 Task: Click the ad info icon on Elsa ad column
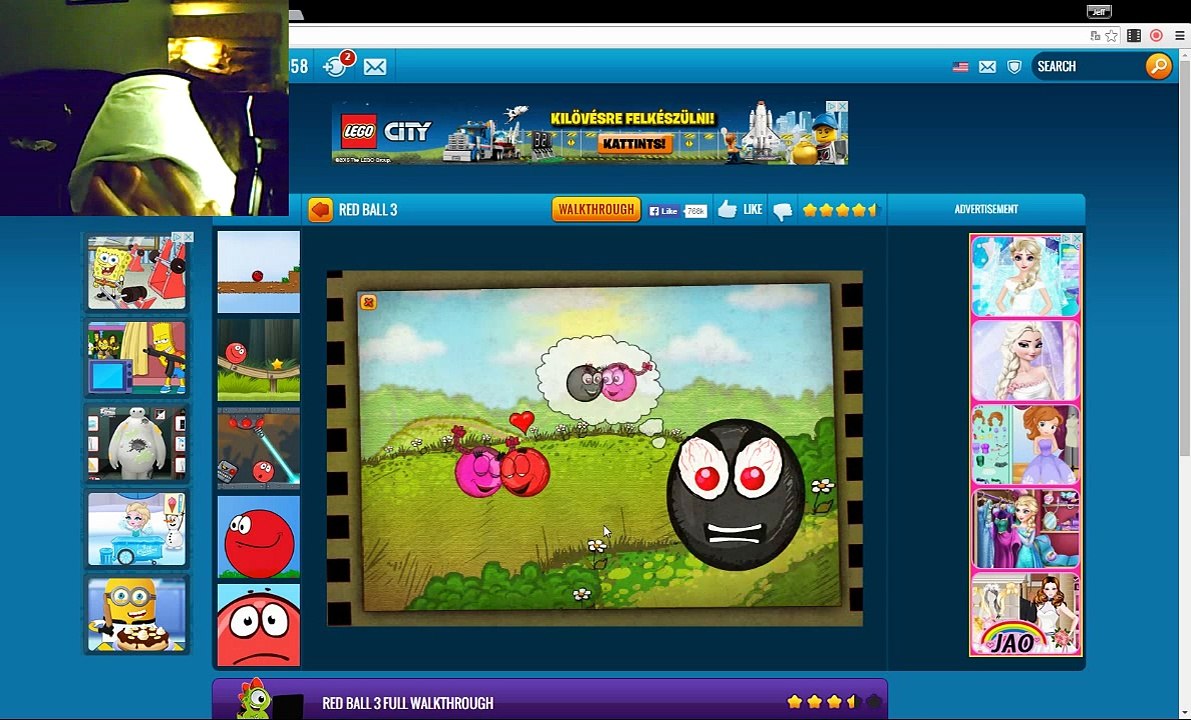(x=1066, y=238)
